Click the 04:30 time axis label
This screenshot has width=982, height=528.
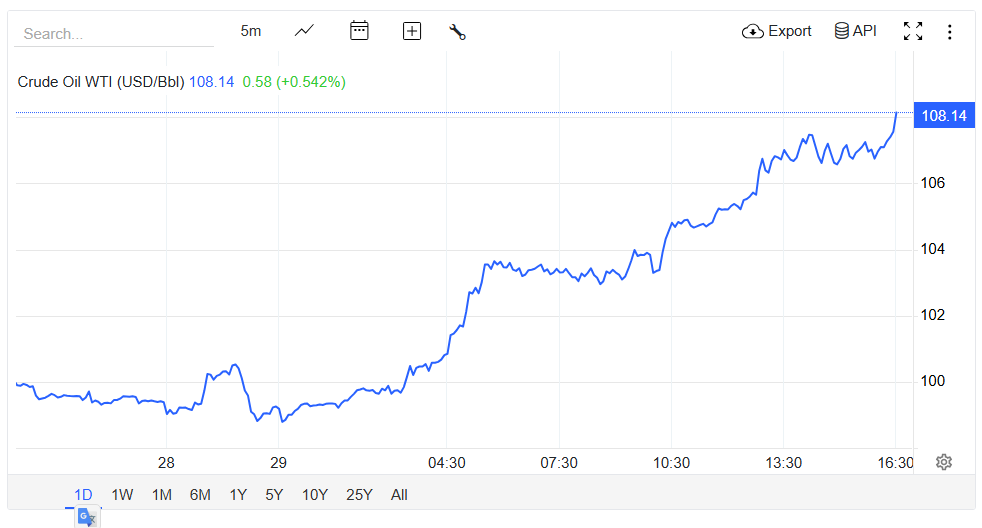447,463
